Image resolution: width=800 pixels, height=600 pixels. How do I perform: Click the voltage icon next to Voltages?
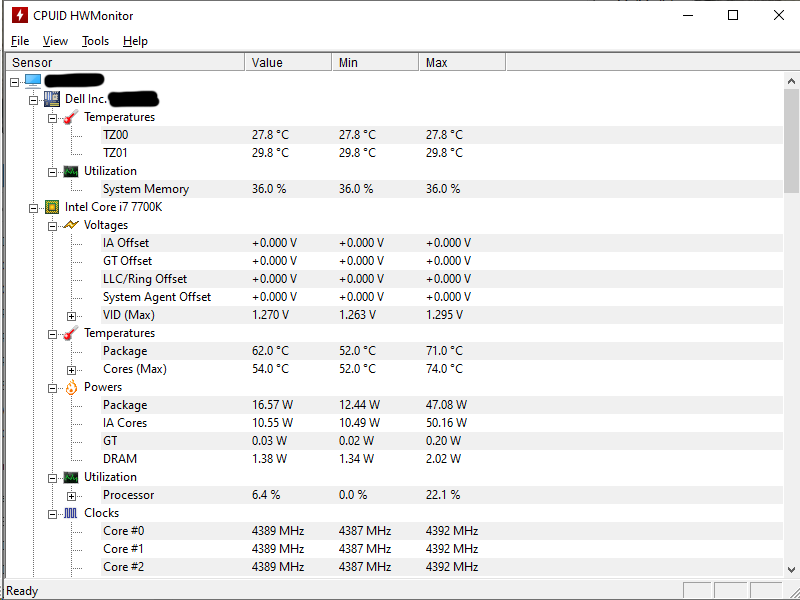tap(70, 225)
